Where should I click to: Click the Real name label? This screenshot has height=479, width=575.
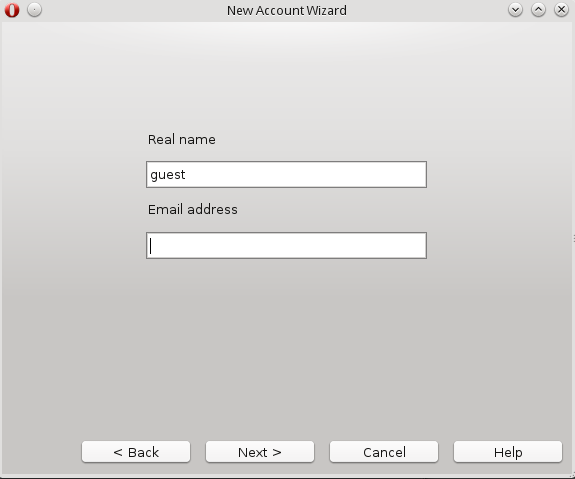[182, 140]
